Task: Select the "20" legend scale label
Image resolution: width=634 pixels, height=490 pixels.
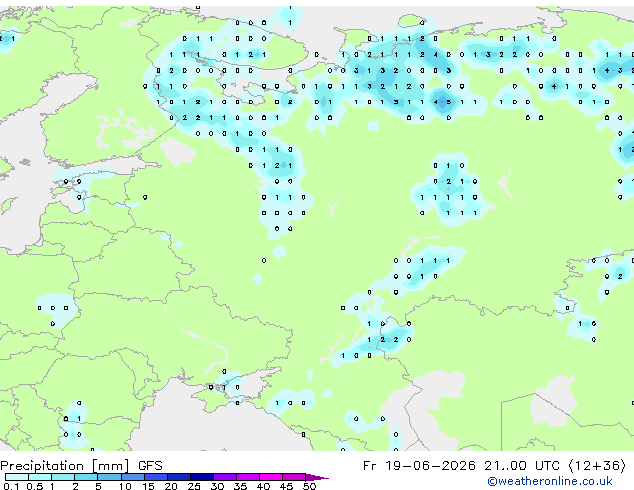Action: (171, 486)
